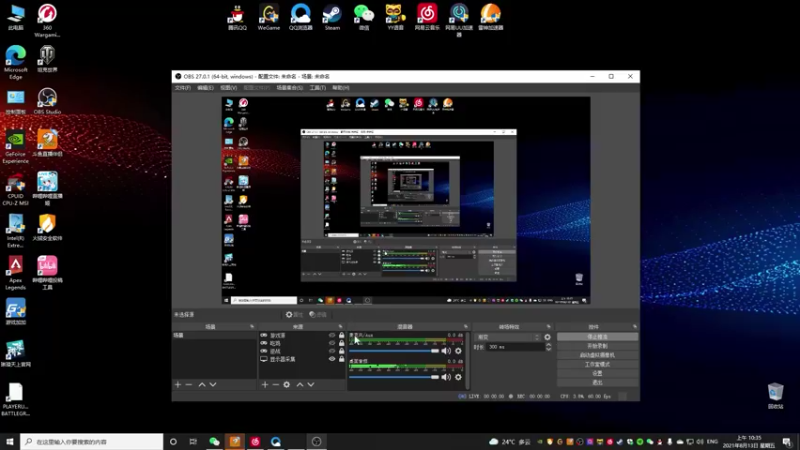Open the GeForce Experience desktop shortcut
Image resolution: width=800 pixels, height=450 pixels.
point(15,147)
